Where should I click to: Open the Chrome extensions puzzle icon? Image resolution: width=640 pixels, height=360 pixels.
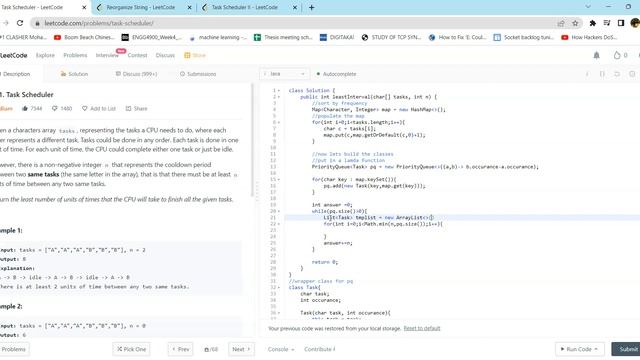(593, 23)
